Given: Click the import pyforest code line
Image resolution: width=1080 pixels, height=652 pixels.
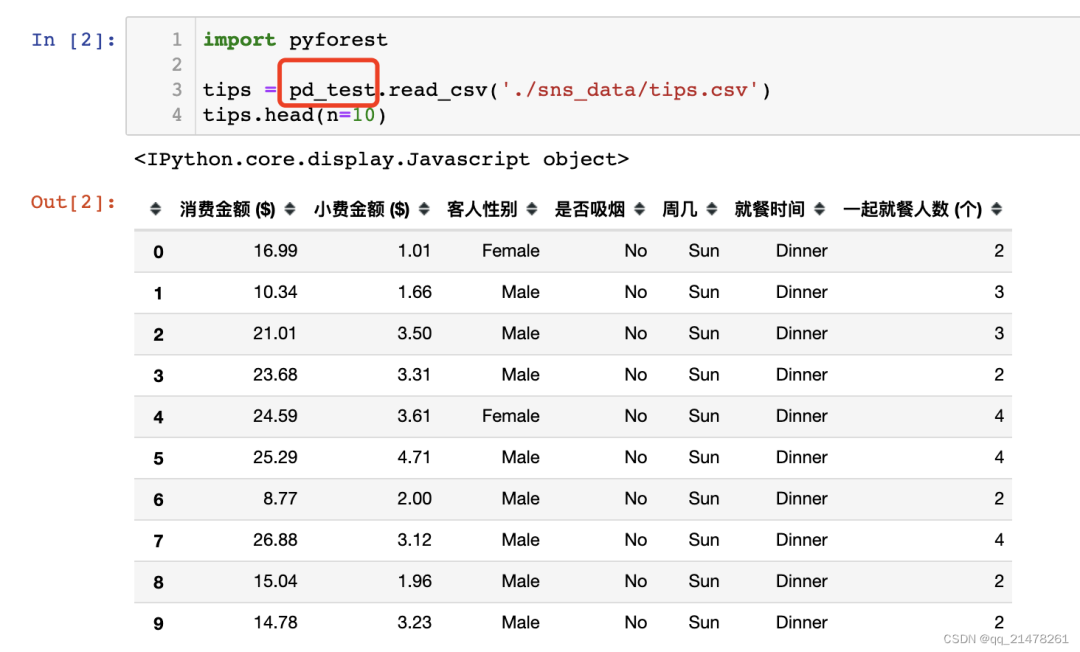Looking at the screenshot, I should pos(295,40).
